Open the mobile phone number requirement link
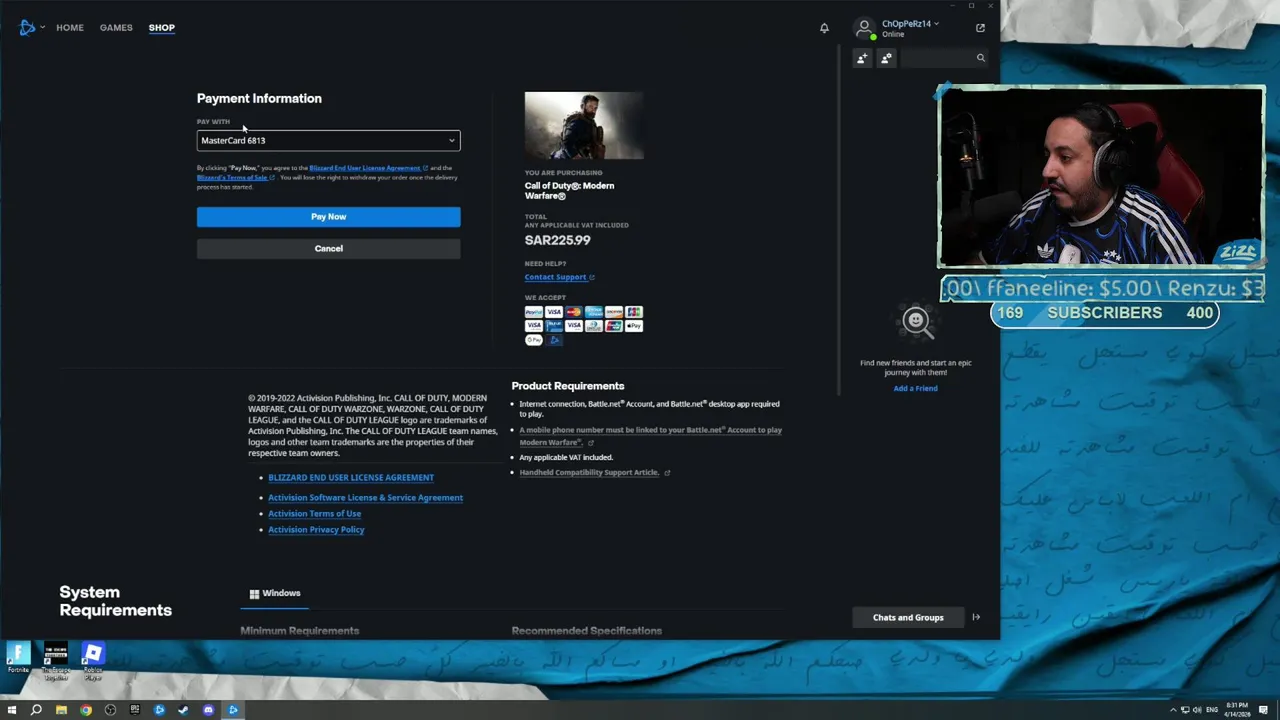The width and height of the screenshot is (1280, 720). coord(650,436)
